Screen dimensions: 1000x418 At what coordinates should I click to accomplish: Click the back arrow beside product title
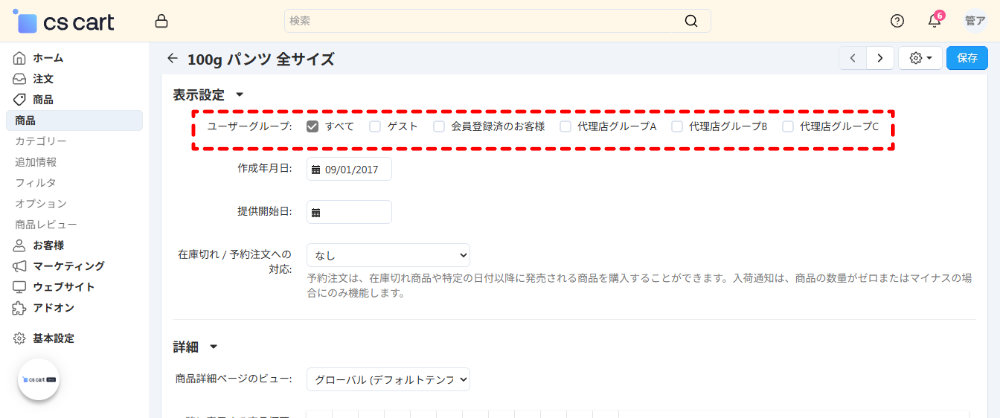tap(173, 59)
